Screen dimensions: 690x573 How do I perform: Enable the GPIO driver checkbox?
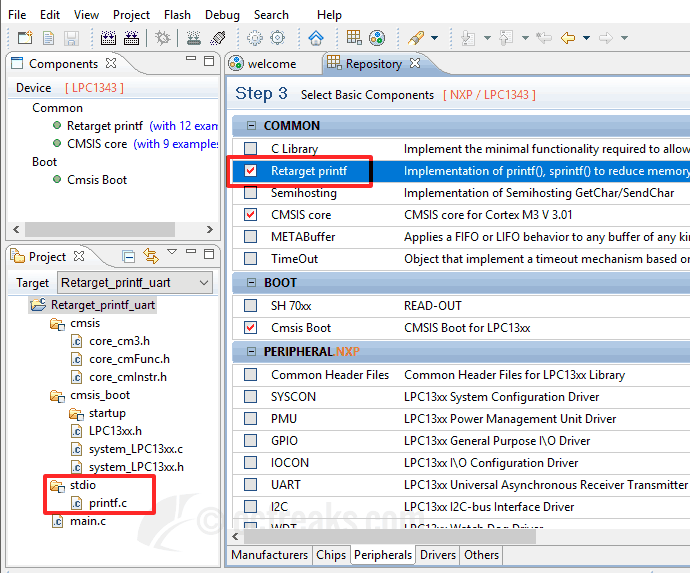pos(250,441)
